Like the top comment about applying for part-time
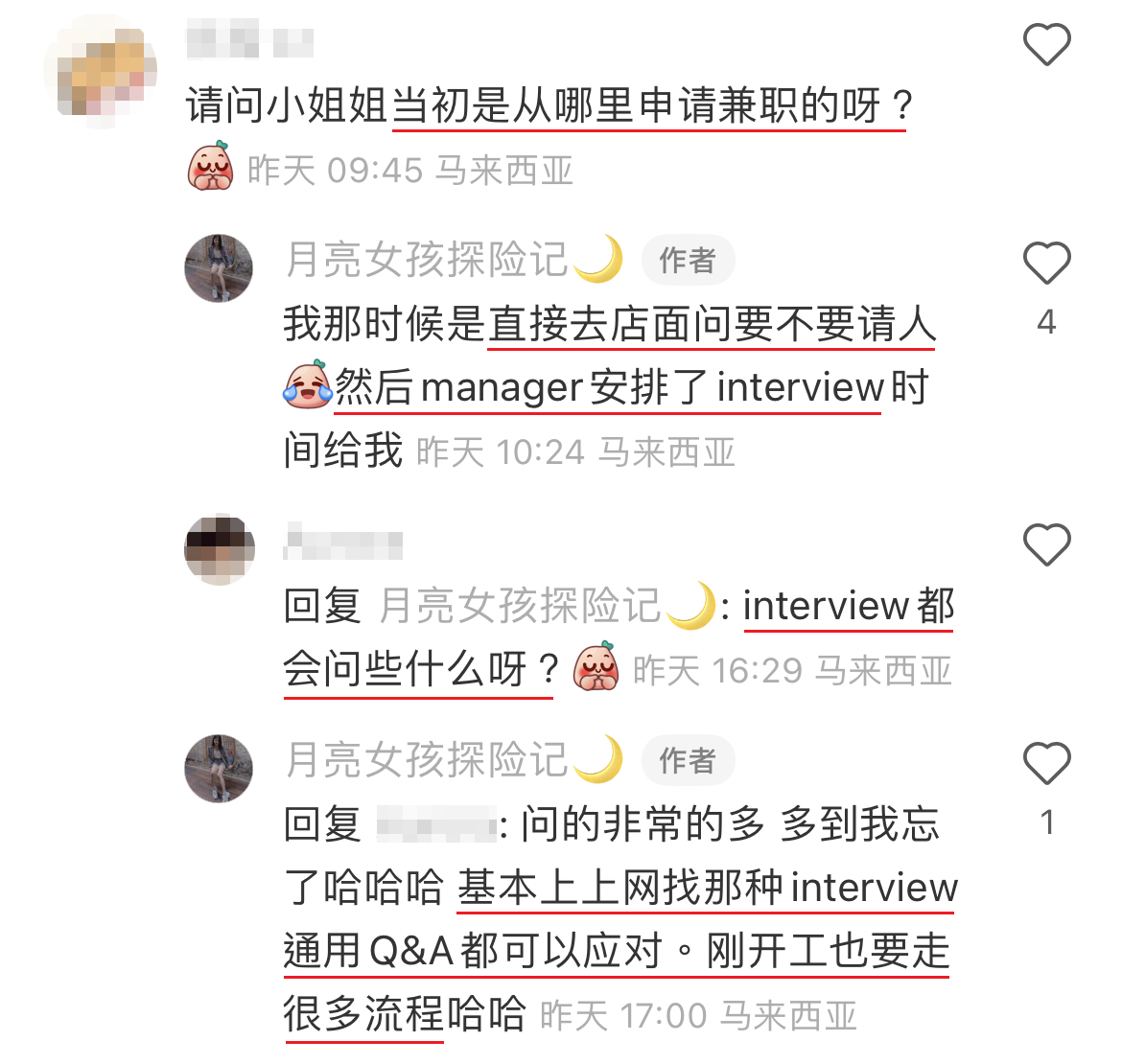This screenshot has width=1122, height=1064. coord(1046,44)
